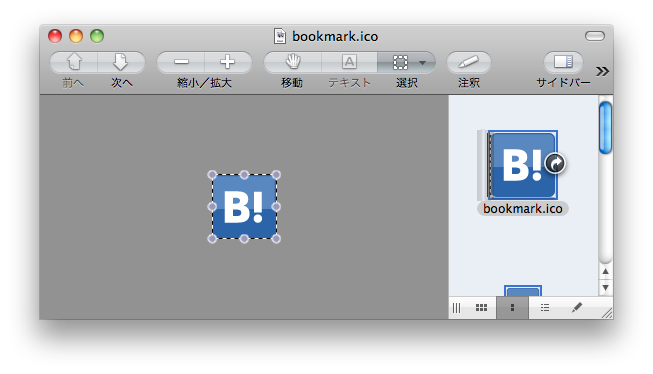Close the window with red button

pos(55,36)
